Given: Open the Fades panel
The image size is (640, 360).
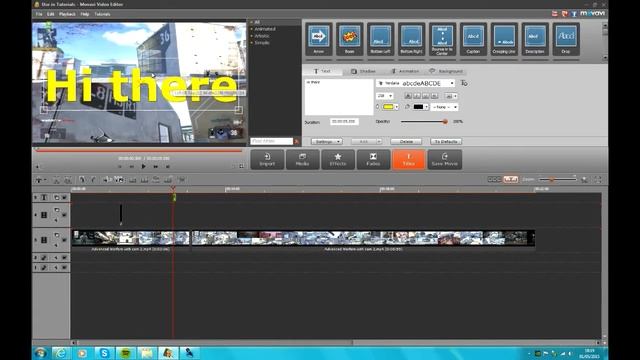Looking at the screenshot, I should (x=373, y=159).
